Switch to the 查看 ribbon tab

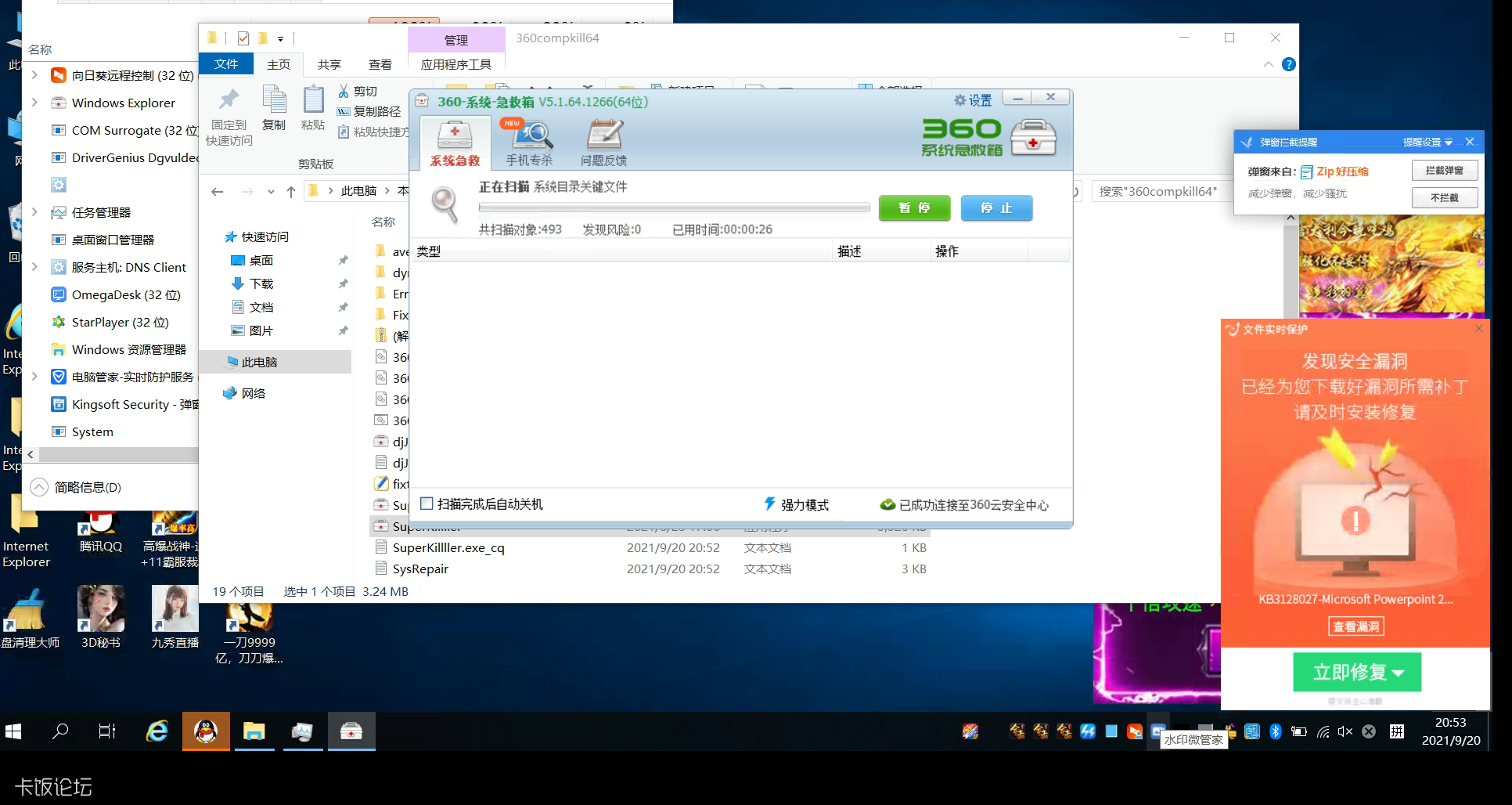coord(380,64)
